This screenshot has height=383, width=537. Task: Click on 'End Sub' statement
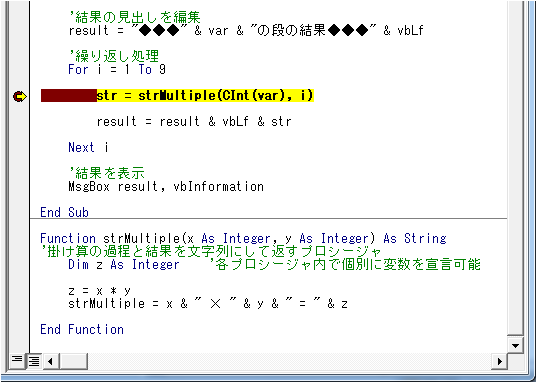click(64, 212)
